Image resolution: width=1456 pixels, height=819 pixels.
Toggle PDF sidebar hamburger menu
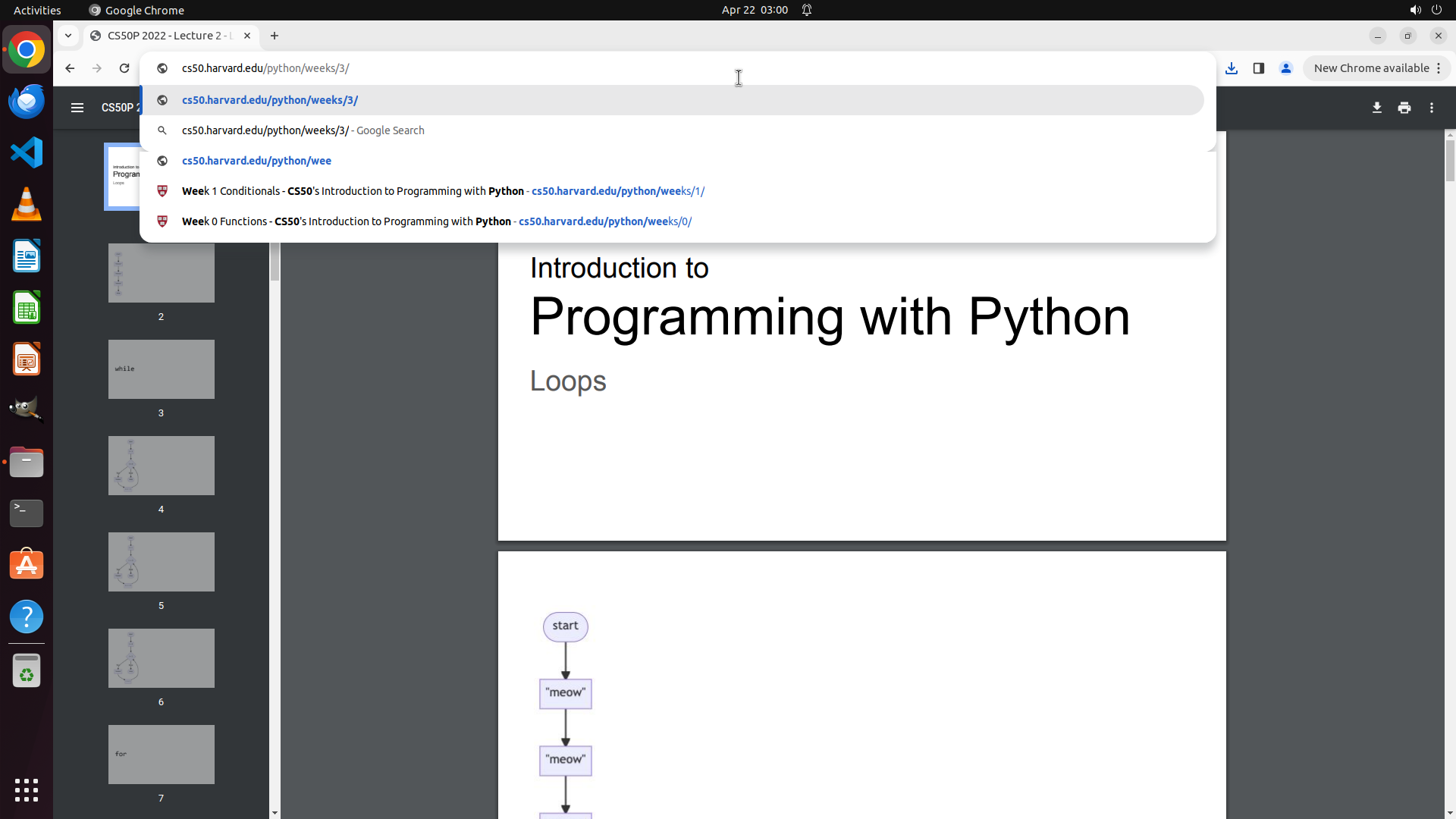pyautogui.click(x=77, y=108)
